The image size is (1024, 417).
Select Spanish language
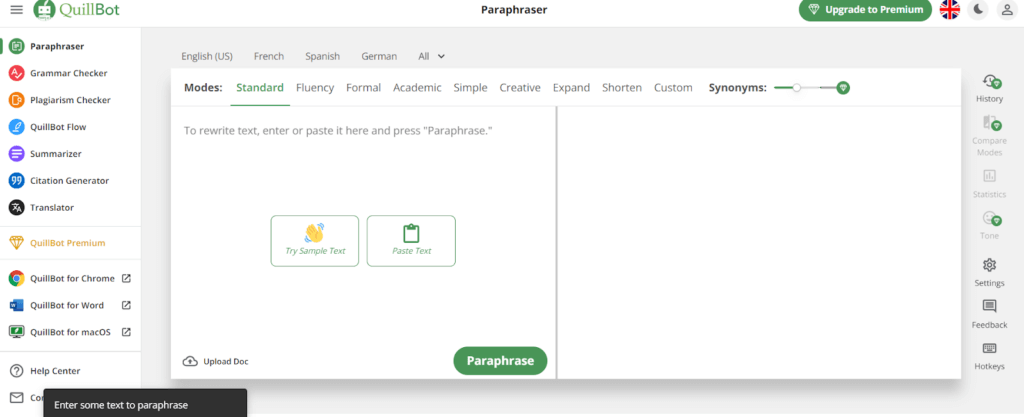(323, 56)
